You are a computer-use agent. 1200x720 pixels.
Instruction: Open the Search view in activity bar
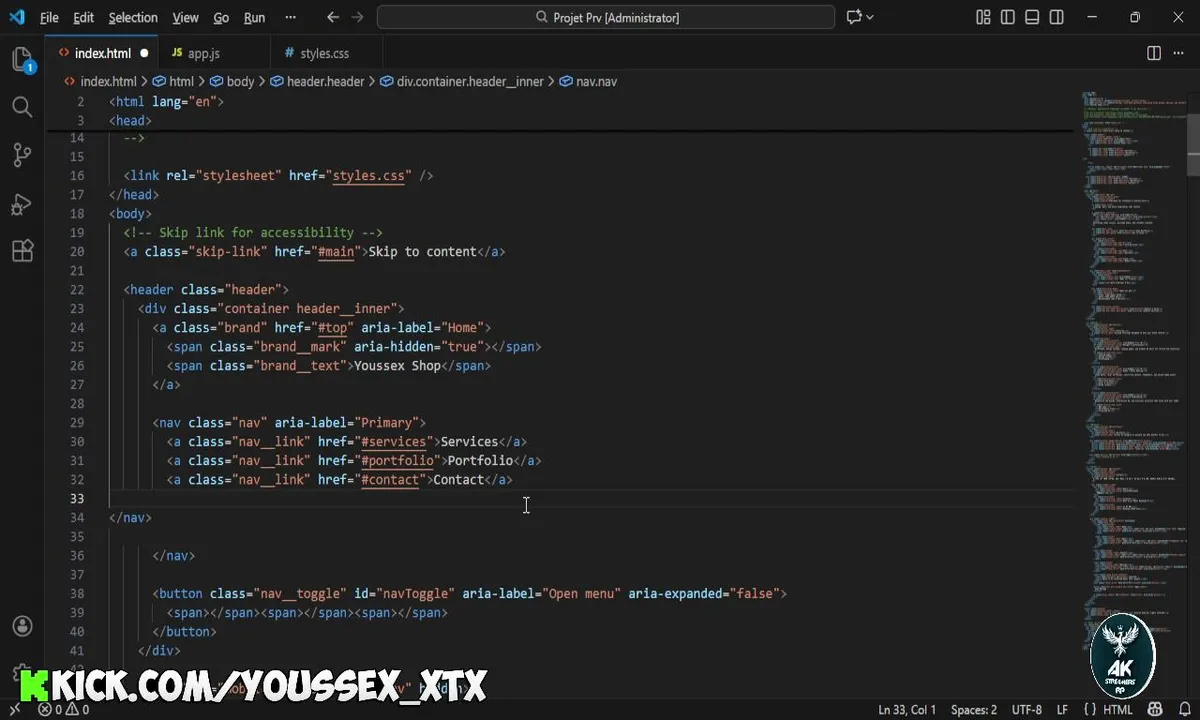pos(22,107)
